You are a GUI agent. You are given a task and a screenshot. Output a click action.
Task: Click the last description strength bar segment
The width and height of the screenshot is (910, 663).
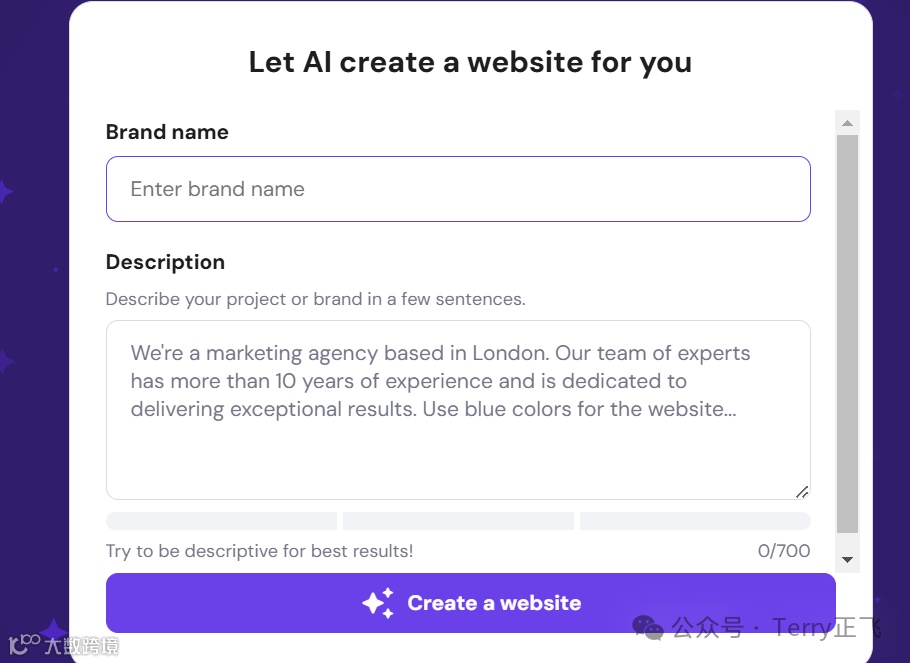(695, 521)
